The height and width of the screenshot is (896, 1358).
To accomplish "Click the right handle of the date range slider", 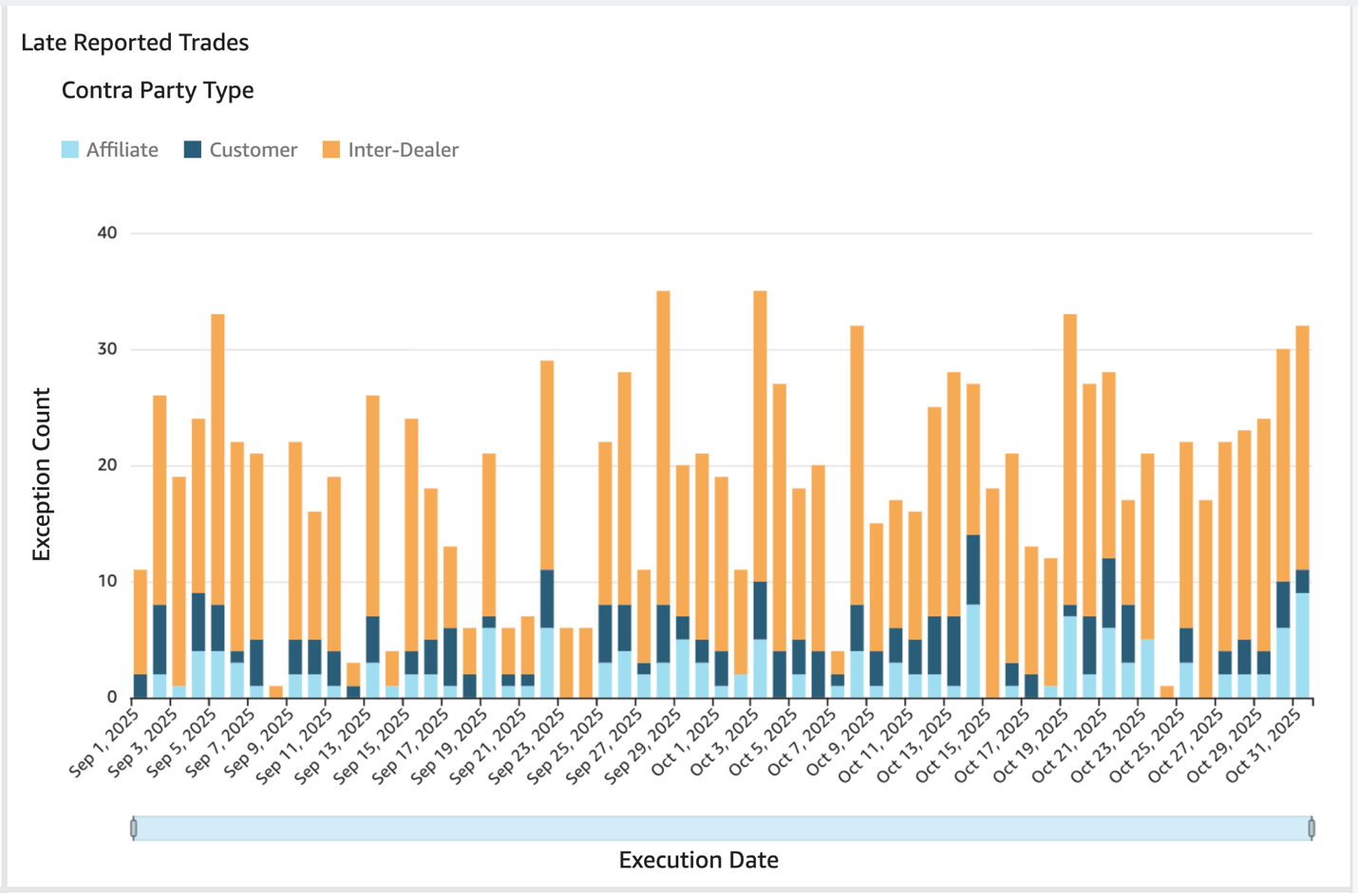I will pos(1311,829).
